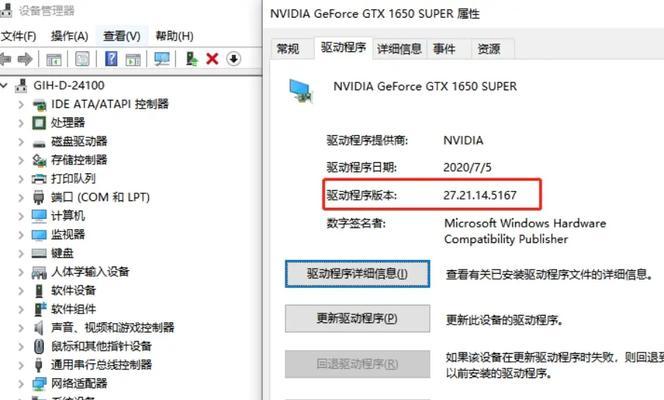
Task: Click the 键盘 keyboard icon
Action: (39, 253)
